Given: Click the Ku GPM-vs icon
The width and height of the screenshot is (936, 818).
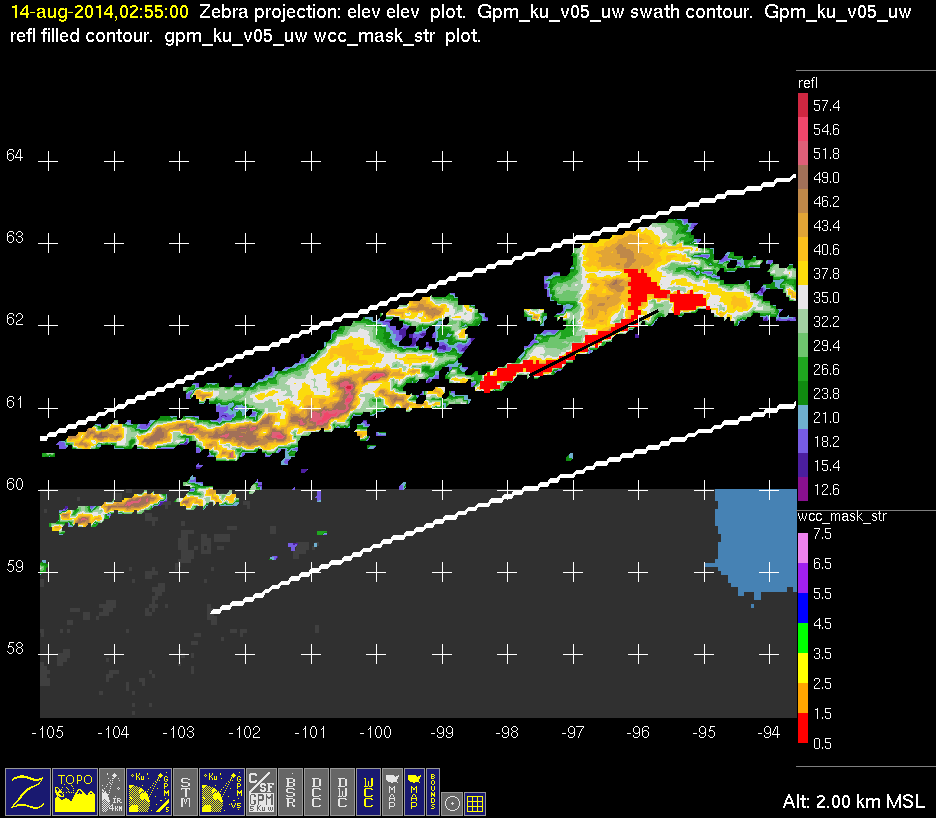Looking at the screenshot, I should 222,791.
